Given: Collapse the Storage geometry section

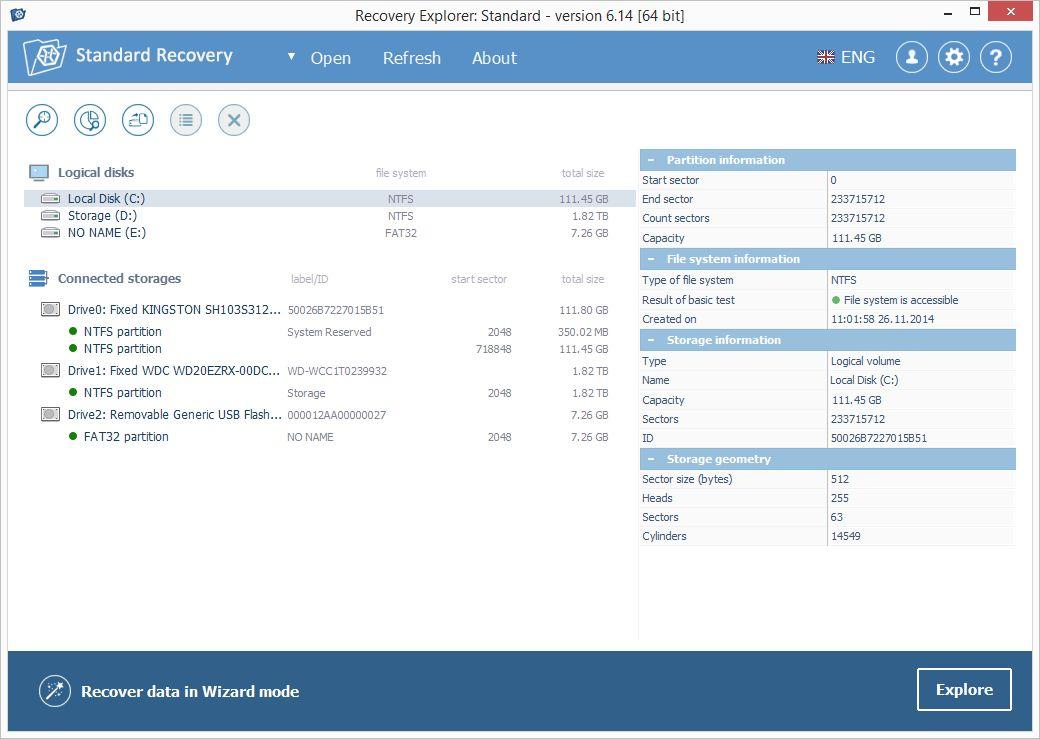Looking at the screenshot, I should [x=651, y=459].
